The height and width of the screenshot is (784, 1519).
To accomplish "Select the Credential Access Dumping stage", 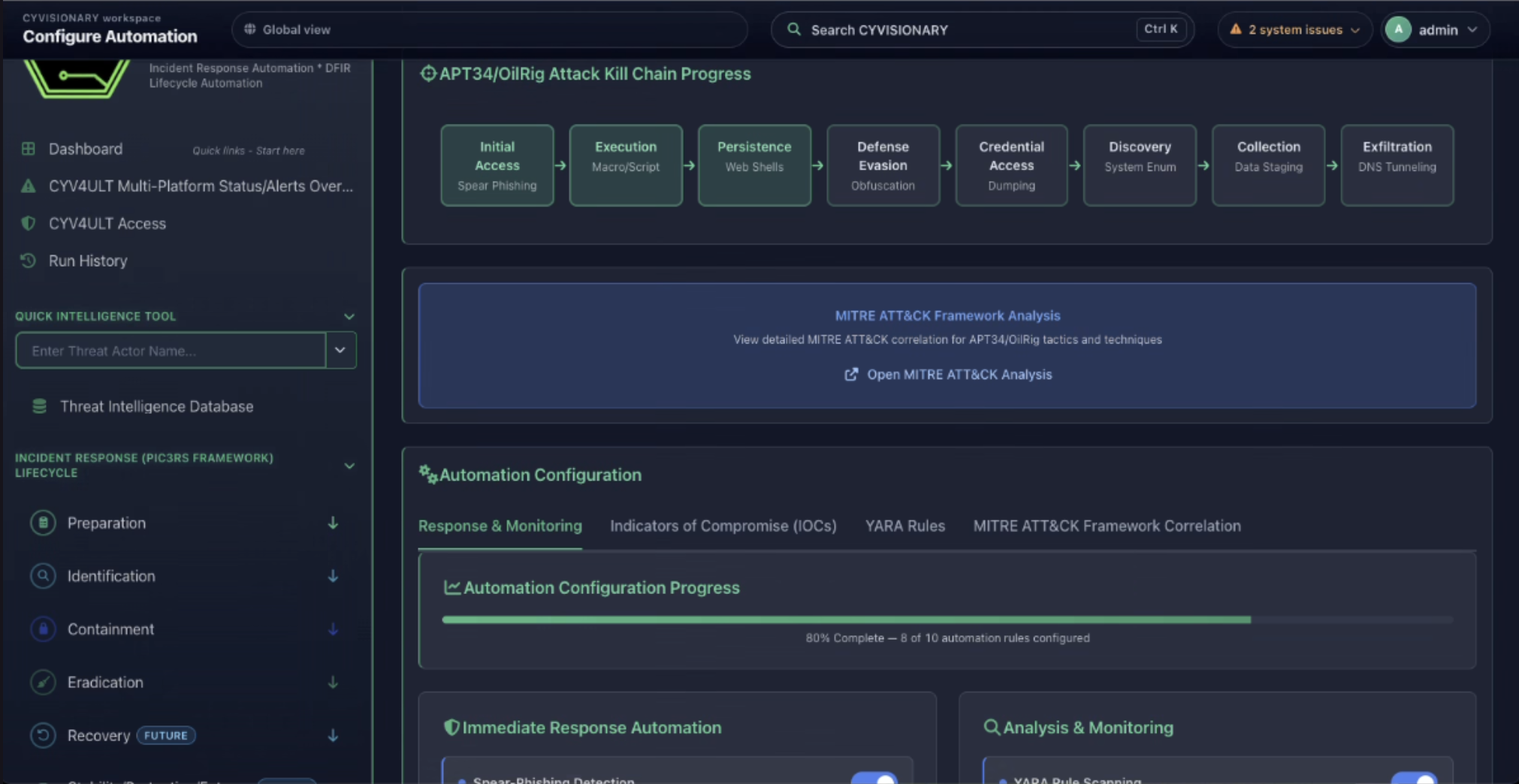I will 1011,165.
